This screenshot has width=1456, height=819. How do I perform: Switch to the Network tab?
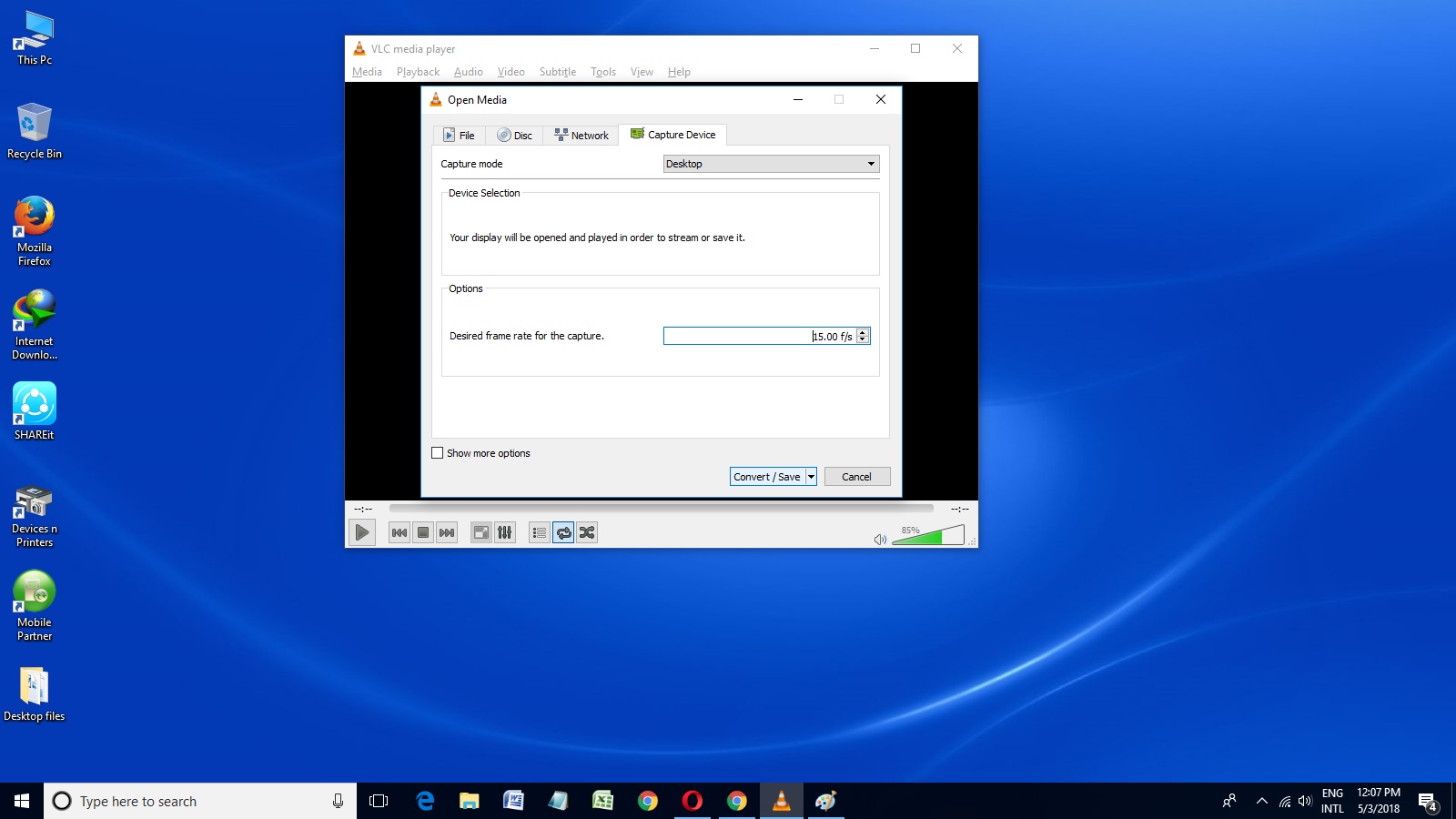[581, 135]
